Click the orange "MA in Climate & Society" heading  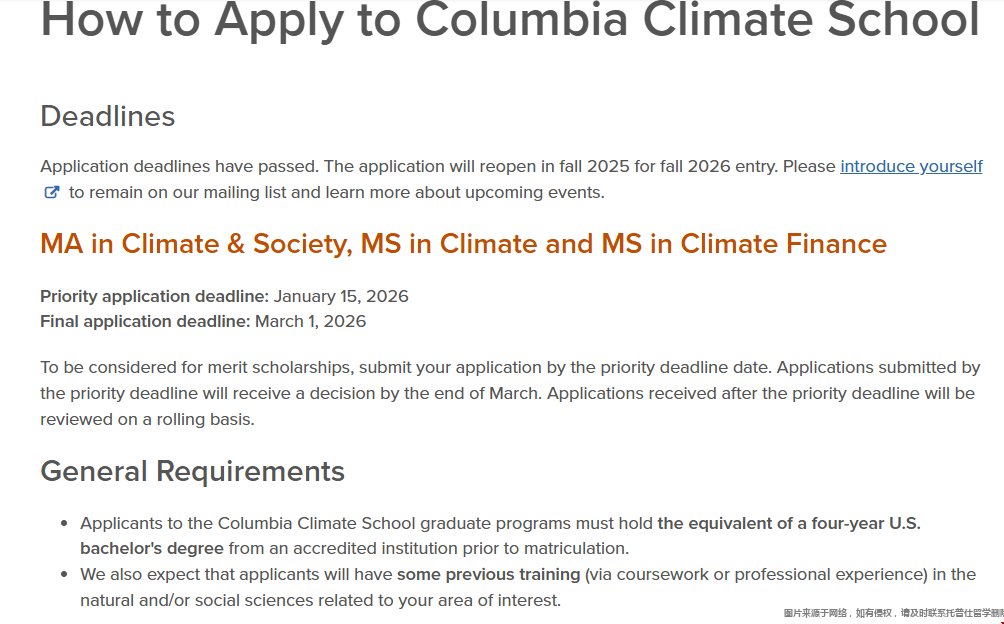pos(463,244)
